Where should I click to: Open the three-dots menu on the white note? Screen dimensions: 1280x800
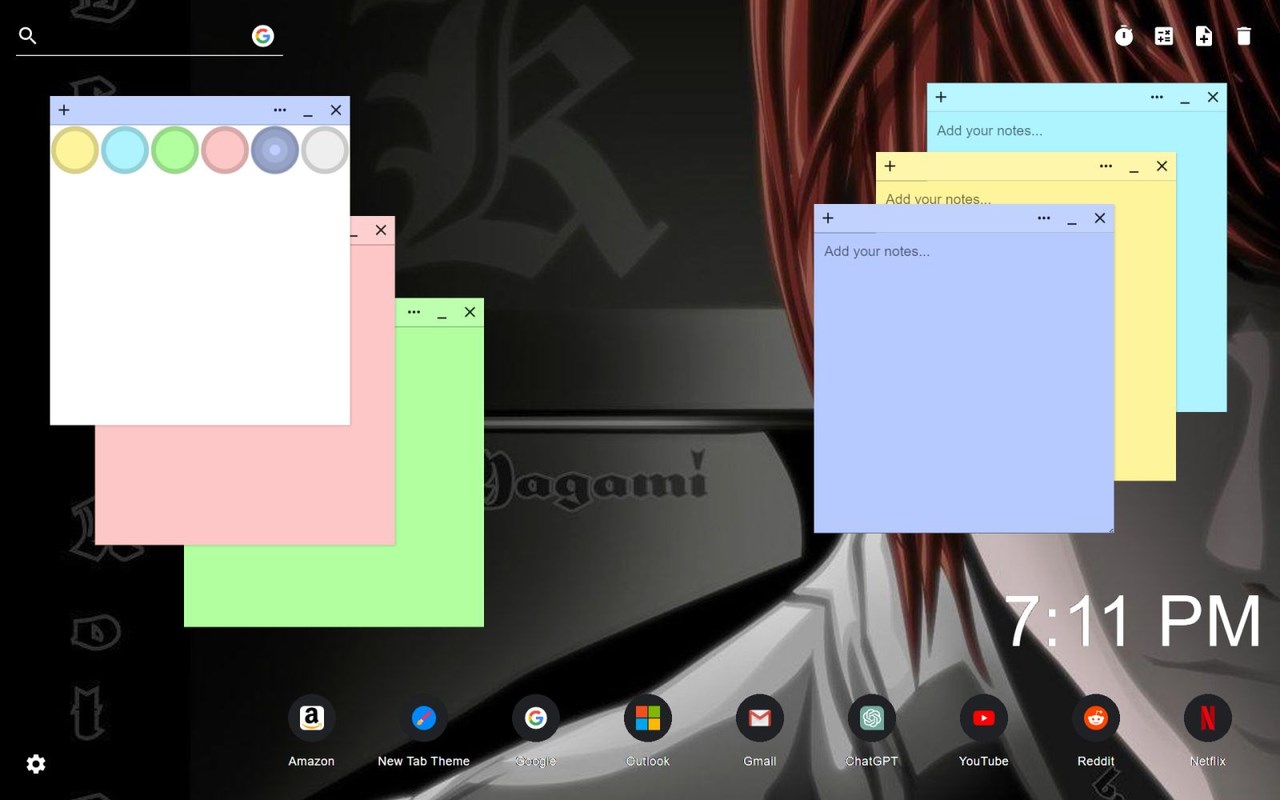coord(280,110)
